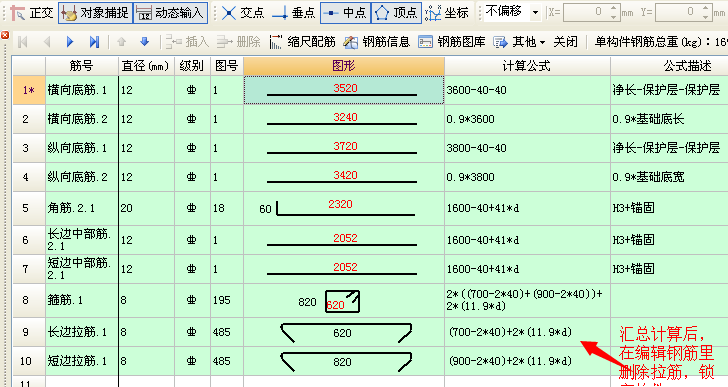
Task: Select the 长边中部筋.2.1 cell
Action: click(x=82, y=240)
